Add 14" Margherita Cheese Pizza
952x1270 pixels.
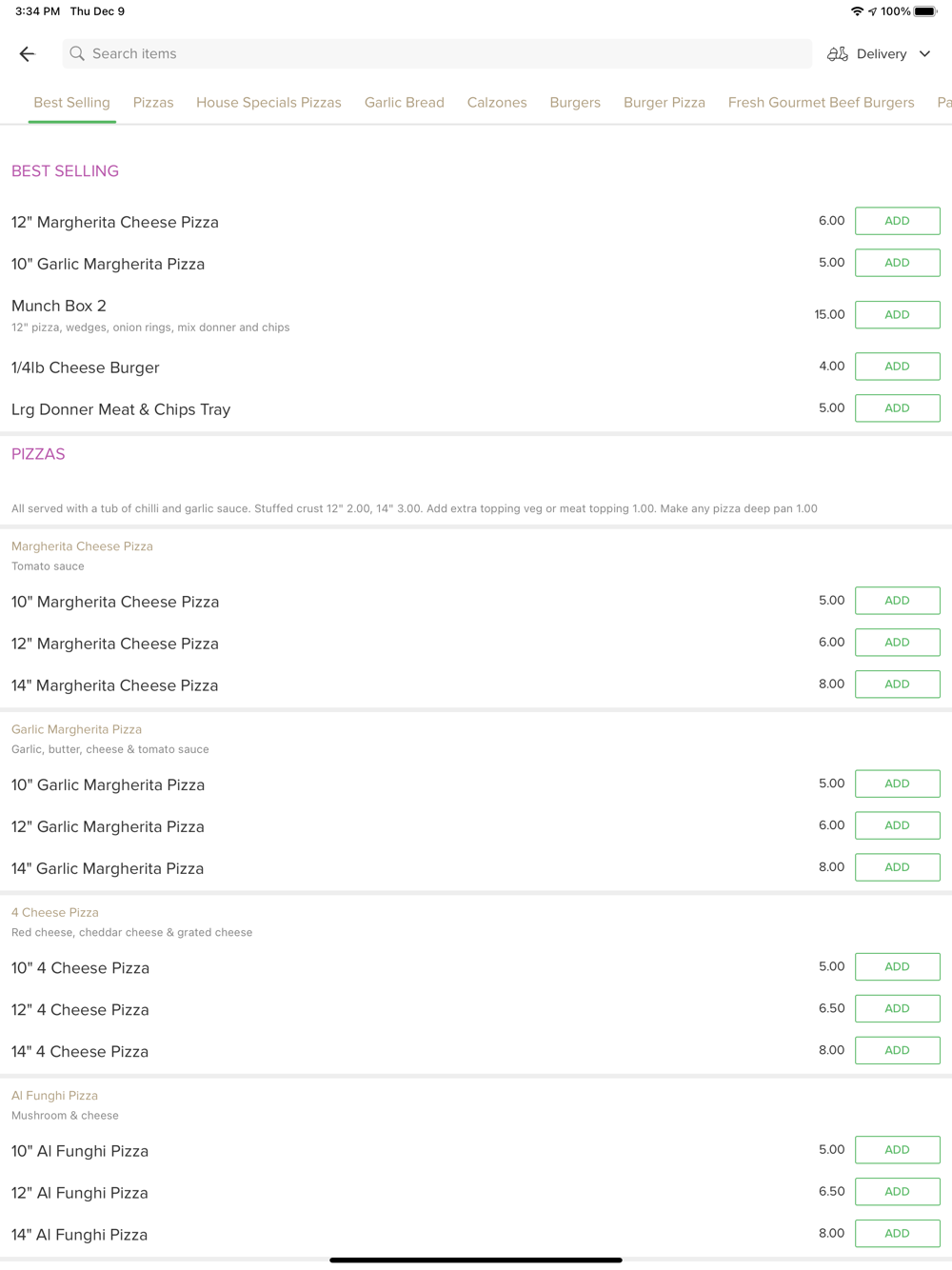point(898,685)
